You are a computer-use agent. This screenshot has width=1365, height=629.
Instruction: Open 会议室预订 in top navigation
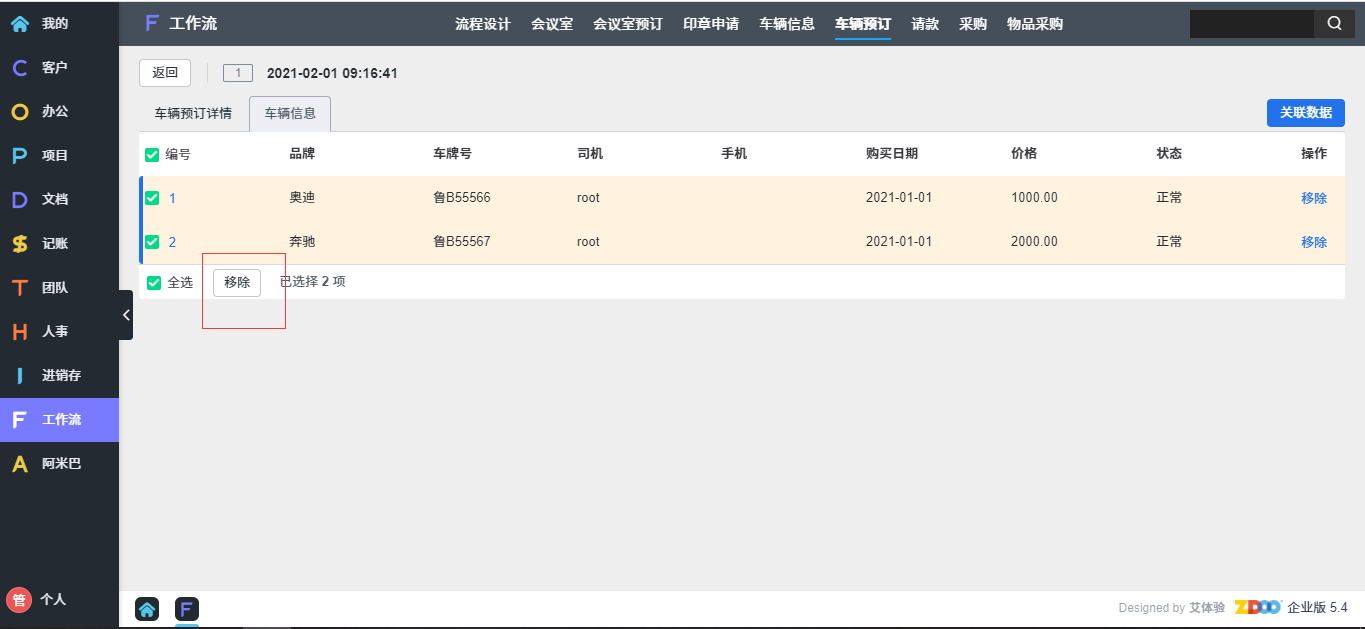tap(627, 24)
